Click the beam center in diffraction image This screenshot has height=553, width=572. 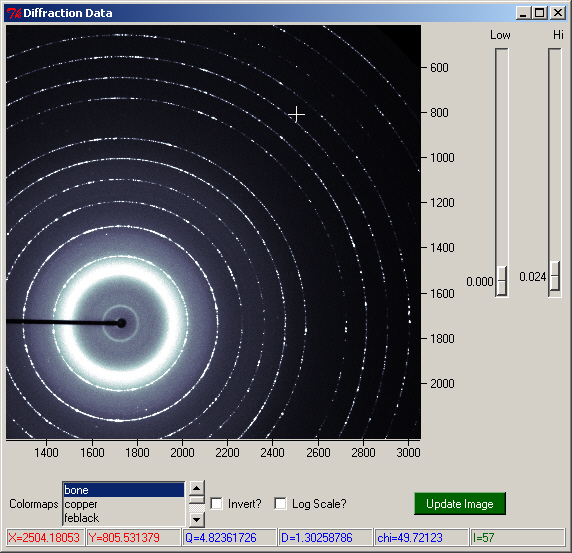click(x=121, y=323)
